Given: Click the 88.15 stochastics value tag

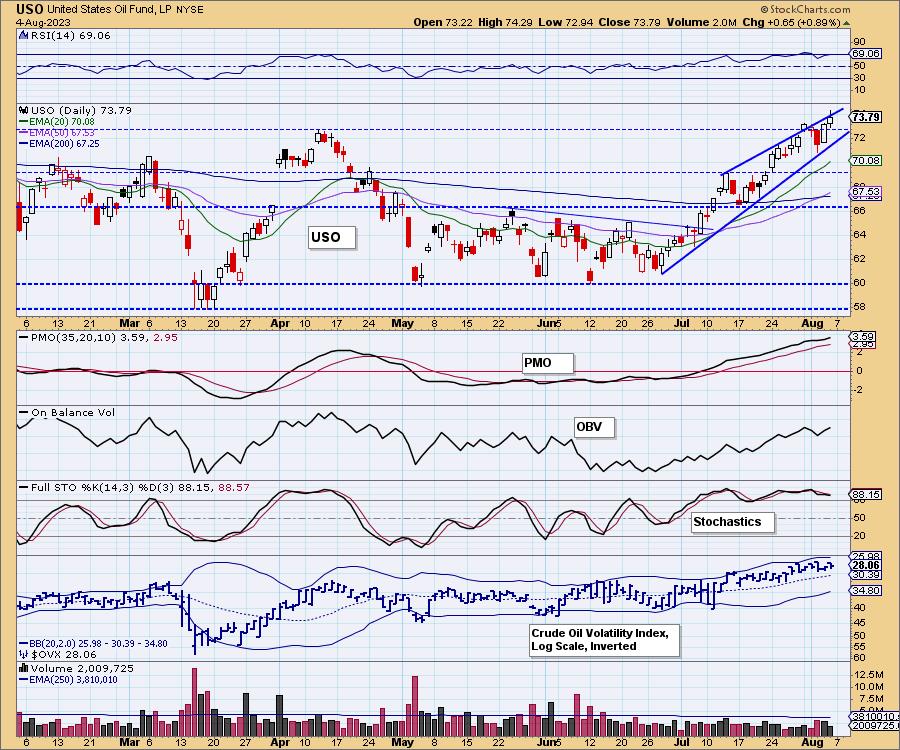Looking at the screenshot, I should (866, 494).
